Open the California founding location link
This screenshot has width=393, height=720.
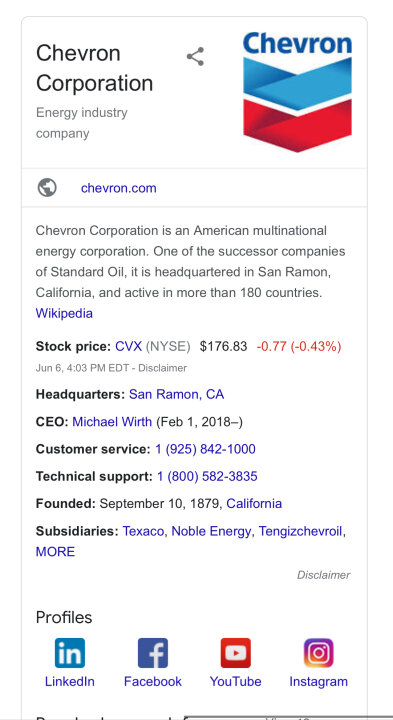click(254, 503)
